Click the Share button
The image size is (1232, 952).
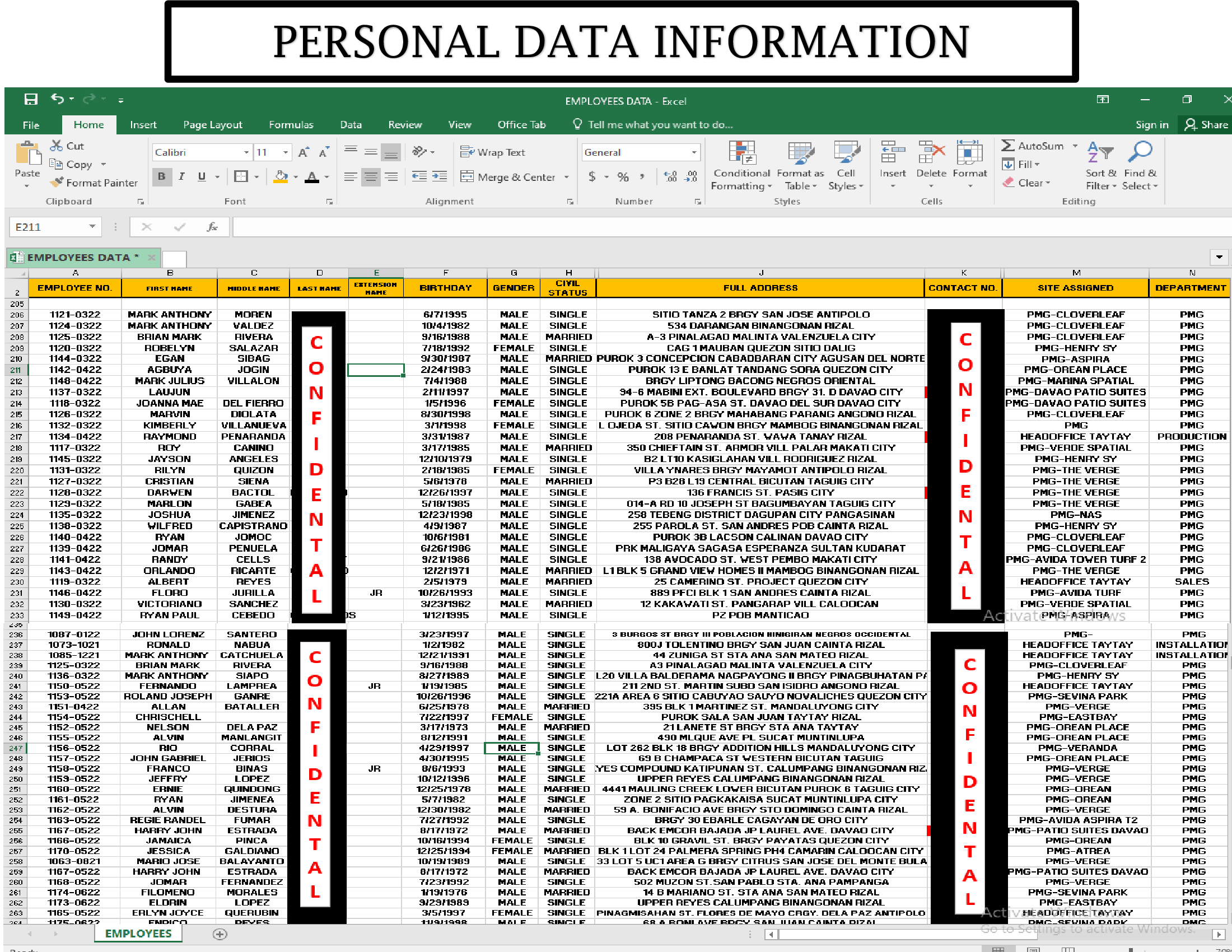1206,125
